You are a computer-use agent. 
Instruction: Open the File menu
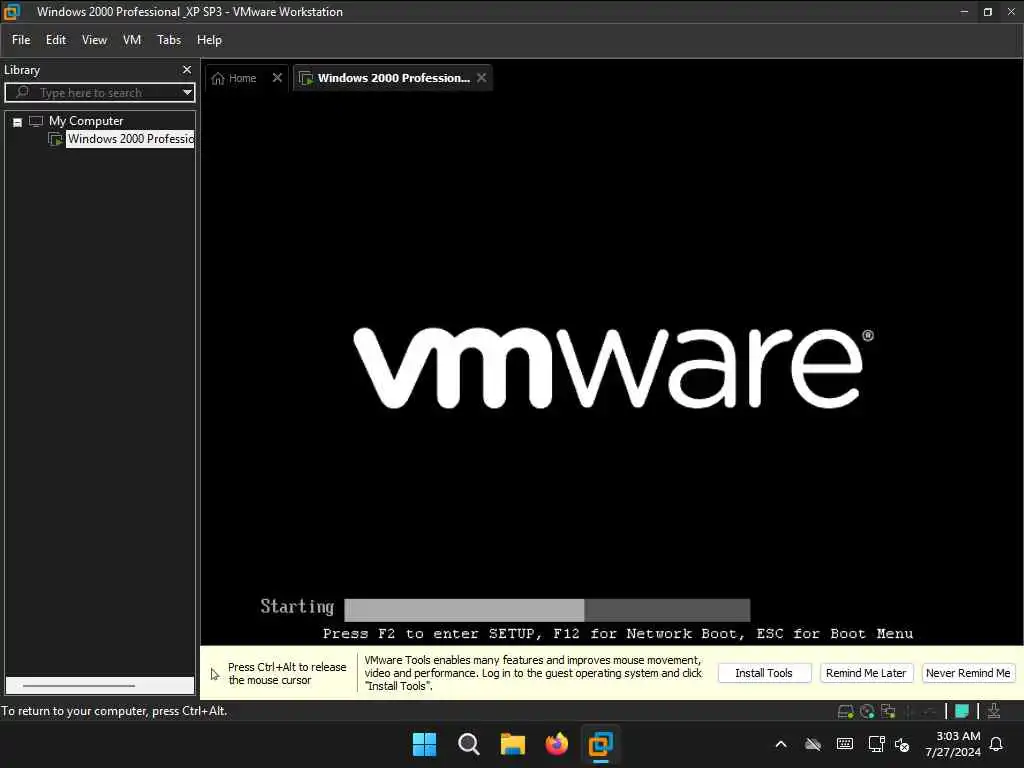[x=21, y=40]
